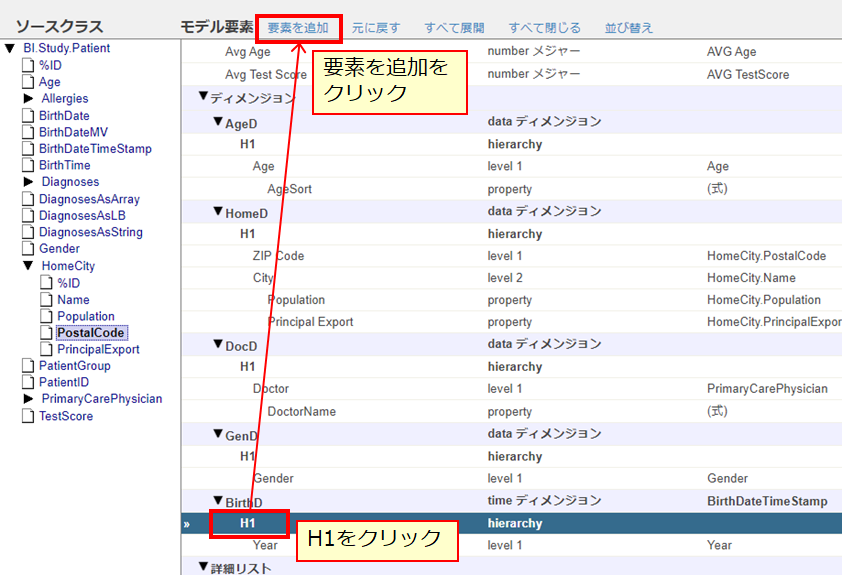Click the document icon beside Population
The width and height of the screenshot is (842, 575).
click(46, 316)
